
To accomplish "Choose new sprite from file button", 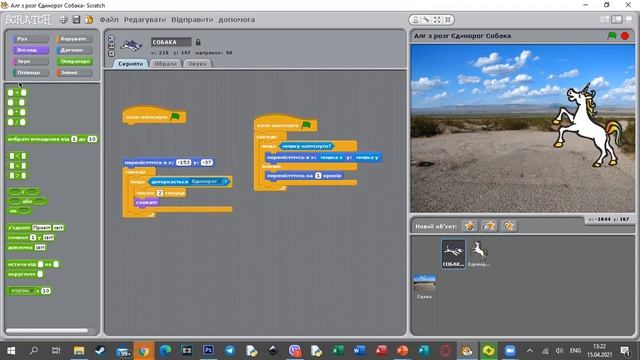I will pos(489,226).
